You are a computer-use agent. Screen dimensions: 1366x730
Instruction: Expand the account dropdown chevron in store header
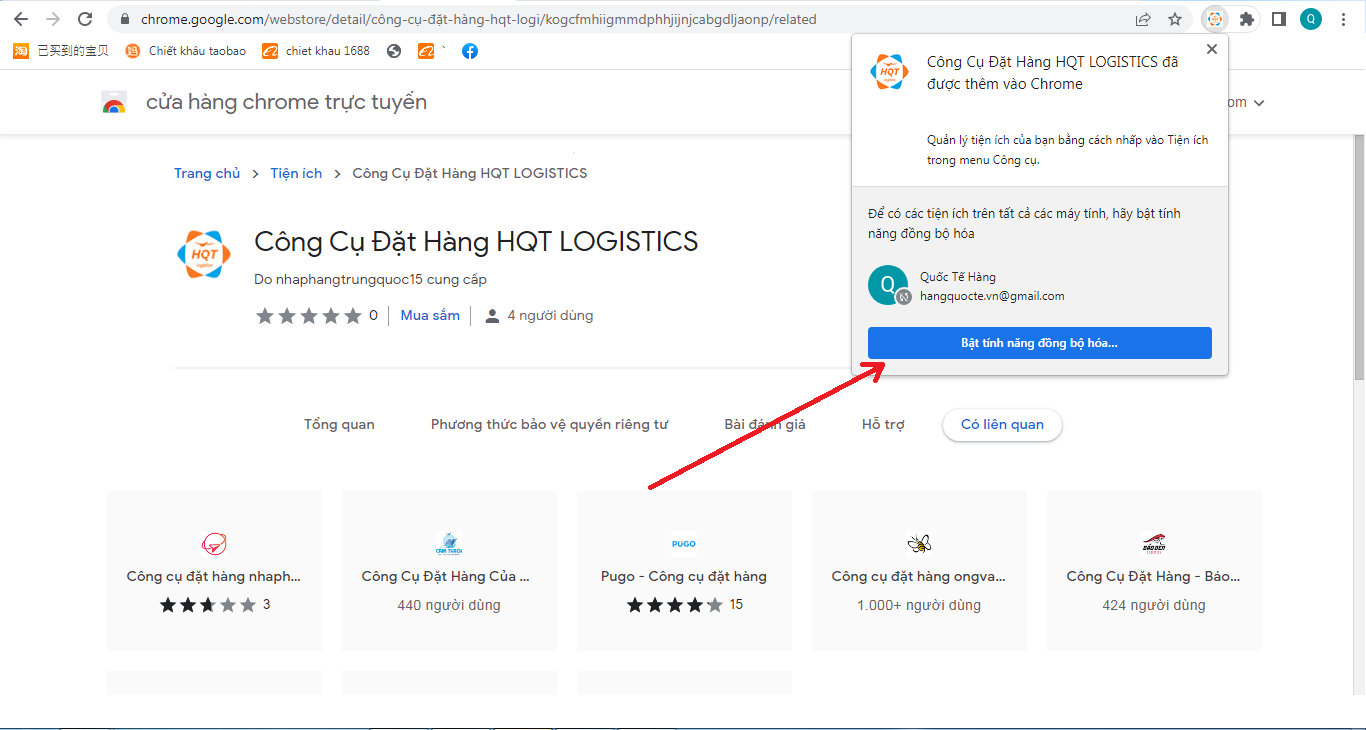pyautogui.click(x=1259, y=103)
